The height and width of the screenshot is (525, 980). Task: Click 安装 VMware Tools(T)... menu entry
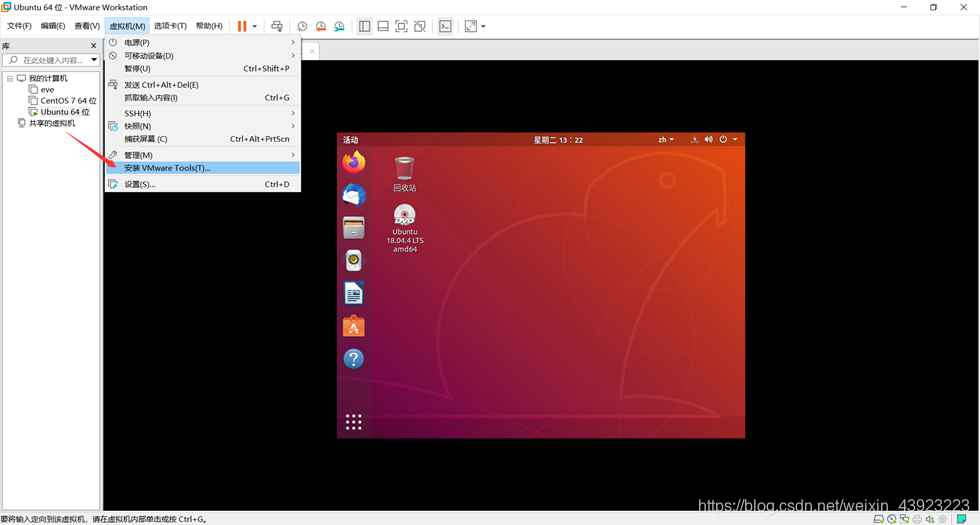point(203,168)
